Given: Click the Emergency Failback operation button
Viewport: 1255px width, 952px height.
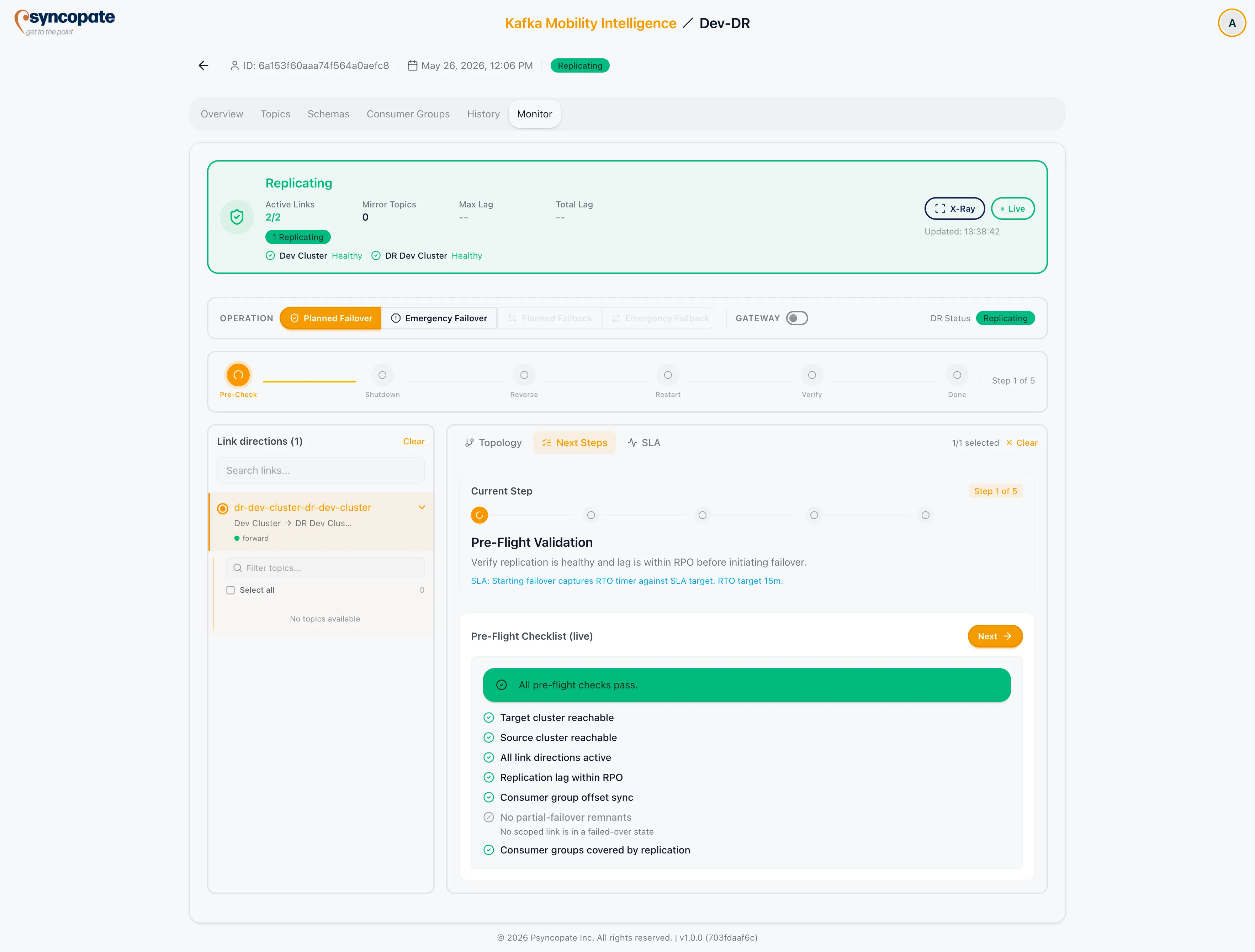Looking at the screenshot, I should [659, 318].
